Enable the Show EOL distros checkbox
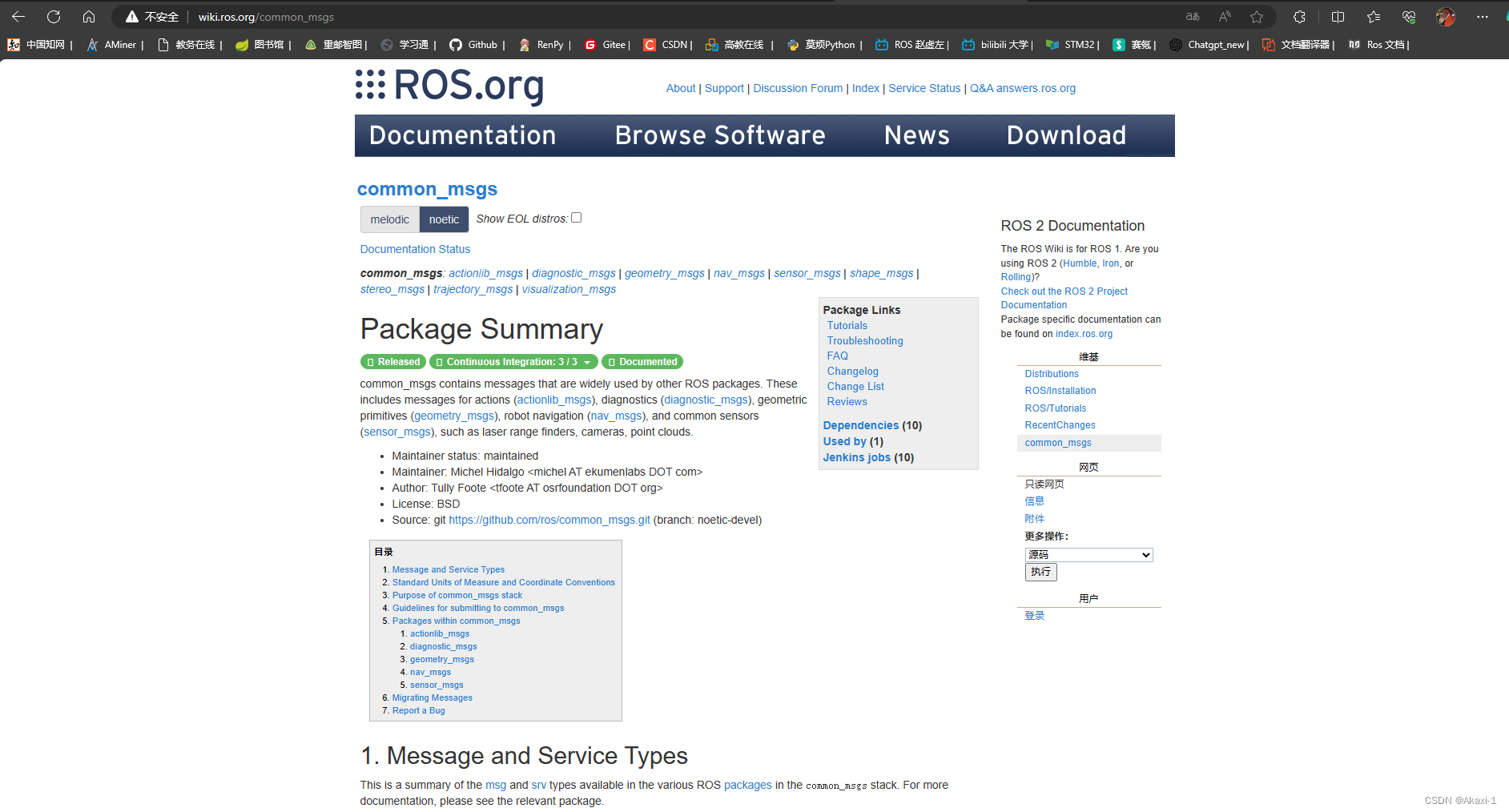 click(x=576, y=217)
